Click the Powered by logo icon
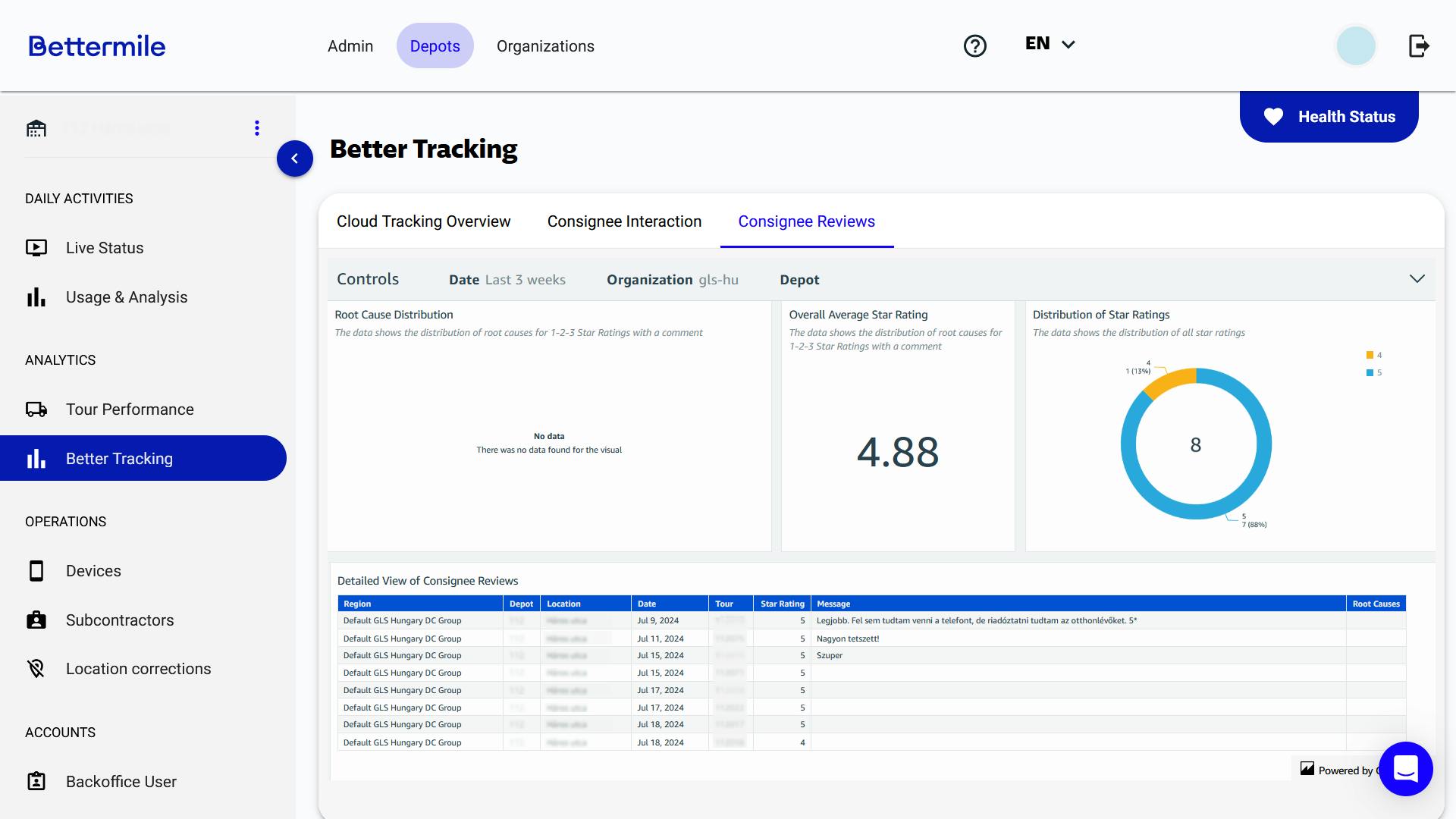 1307,769
